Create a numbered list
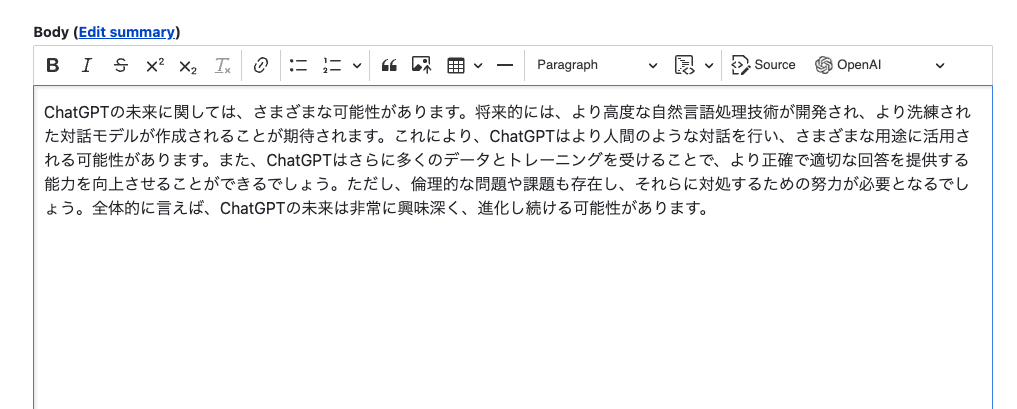Image resolution: width=1017 pixels, height=409 pixels. click(x=332, y=65)
